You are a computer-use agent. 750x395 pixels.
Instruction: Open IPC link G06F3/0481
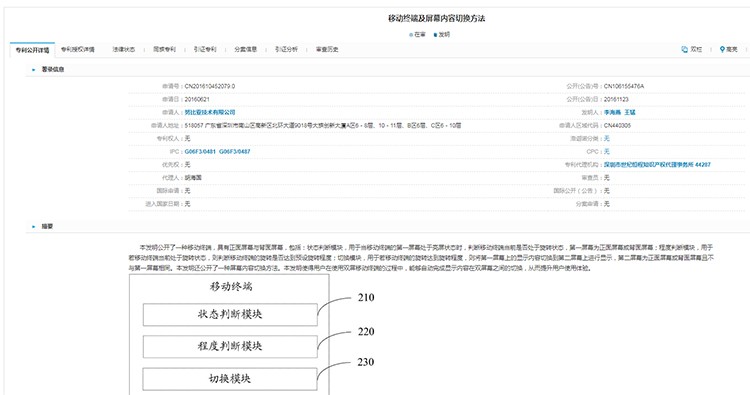pyautogui.click(x=200, y=151)
